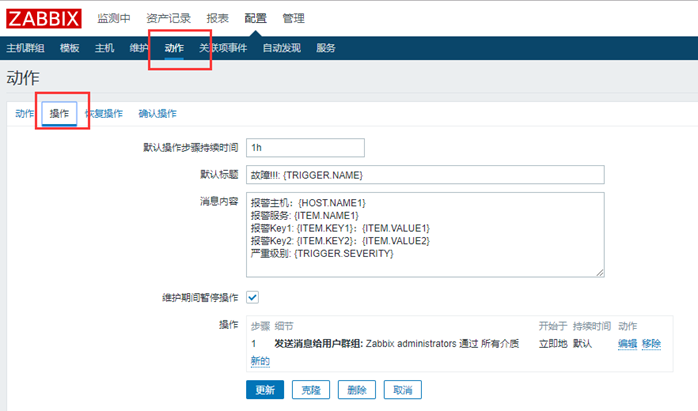Click the 默认操作步骤持续时间 field containing 1h
The width and height of the screenshot is (698, 411).
(x=305, y=148)
